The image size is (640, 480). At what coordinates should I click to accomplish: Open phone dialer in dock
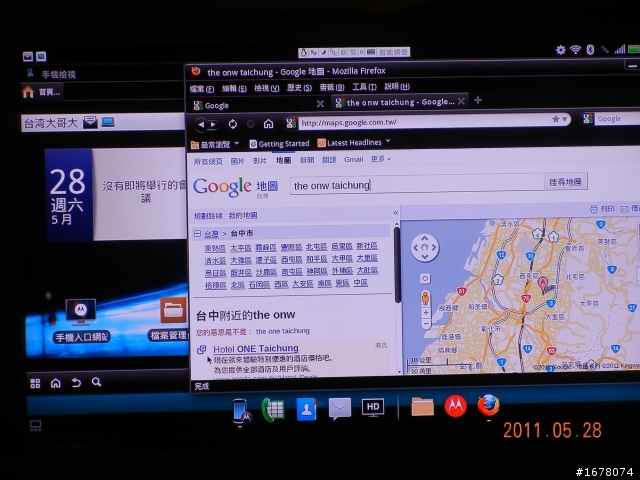point(273,410)
